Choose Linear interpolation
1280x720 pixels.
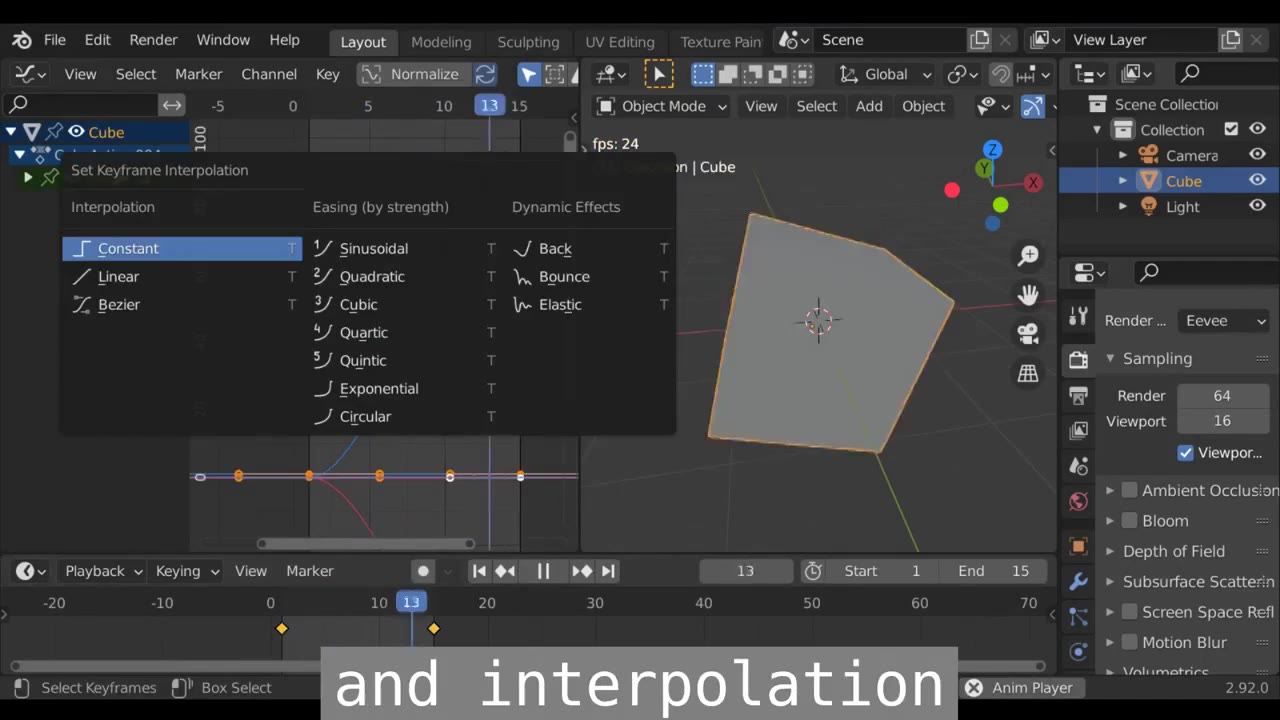[x=182, y=276]
